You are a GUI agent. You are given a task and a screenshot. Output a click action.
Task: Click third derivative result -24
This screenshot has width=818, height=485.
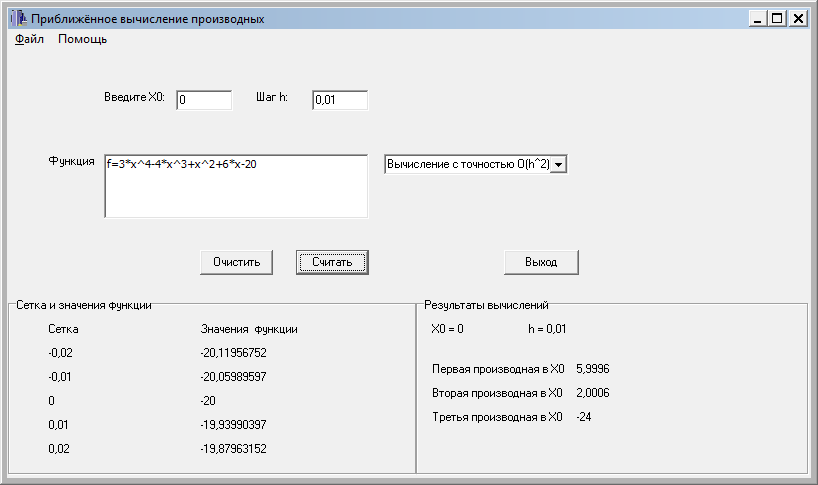[584, 417]
